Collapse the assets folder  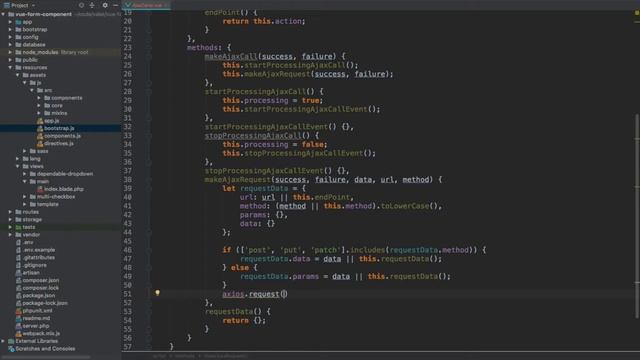[18, 75]
